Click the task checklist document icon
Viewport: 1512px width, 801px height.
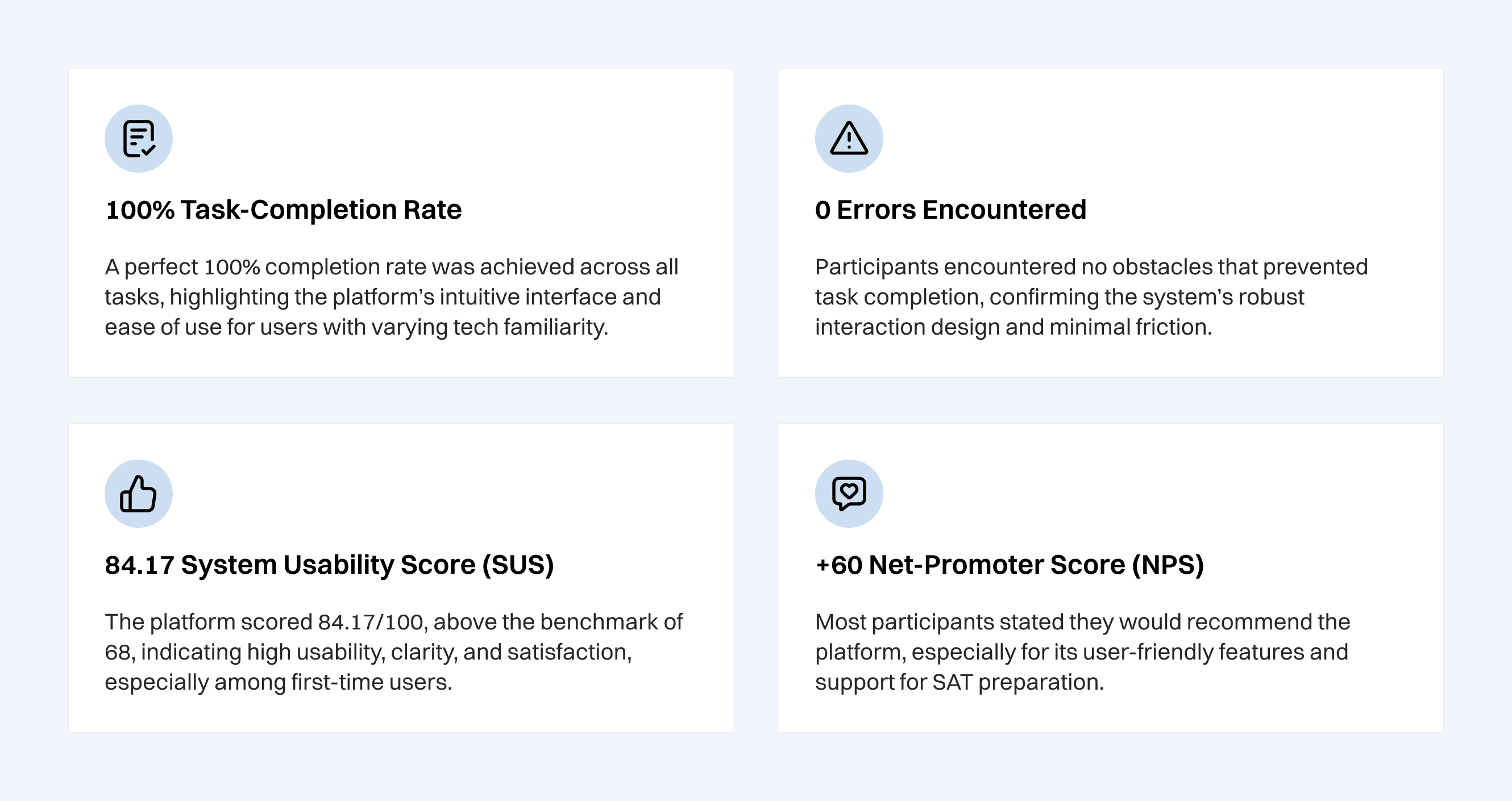[x=139, y=139]
